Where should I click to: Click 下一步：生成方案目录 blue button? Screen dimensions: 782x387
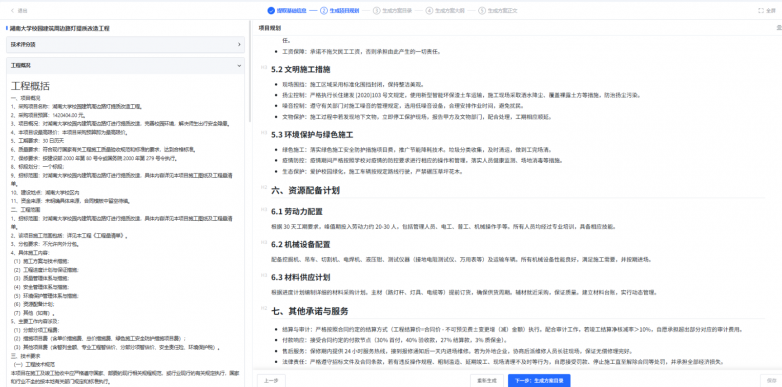point(539,381)
